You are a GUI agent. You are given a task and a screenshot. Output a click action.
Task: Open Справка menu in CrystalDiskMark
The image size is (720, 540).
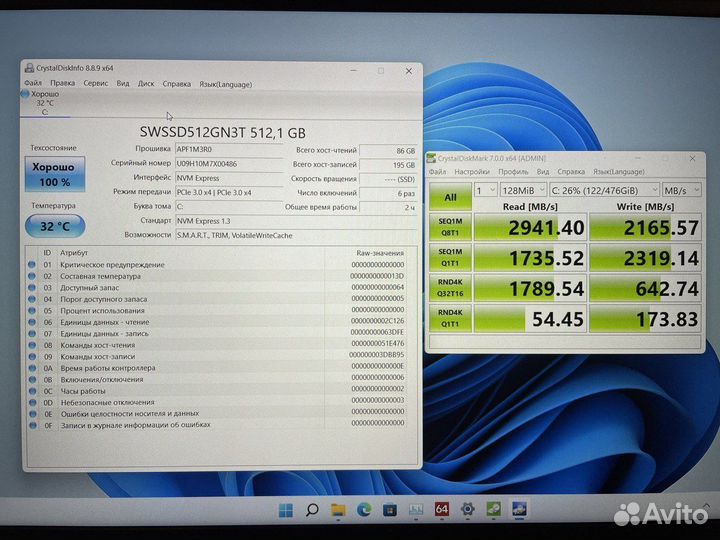[571, 172]
